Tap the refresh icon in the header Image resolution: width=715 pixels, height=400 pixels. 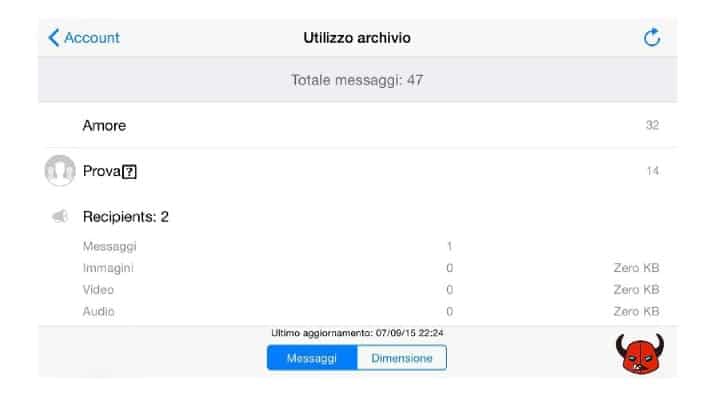652,38
